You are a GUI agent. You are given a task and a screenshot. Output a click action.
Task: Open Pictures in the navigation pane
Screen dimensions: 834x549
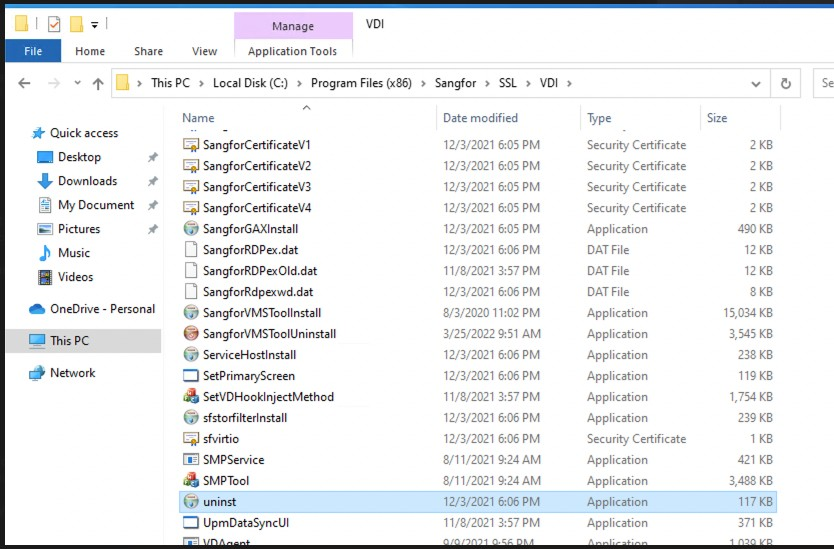(79, 229)
